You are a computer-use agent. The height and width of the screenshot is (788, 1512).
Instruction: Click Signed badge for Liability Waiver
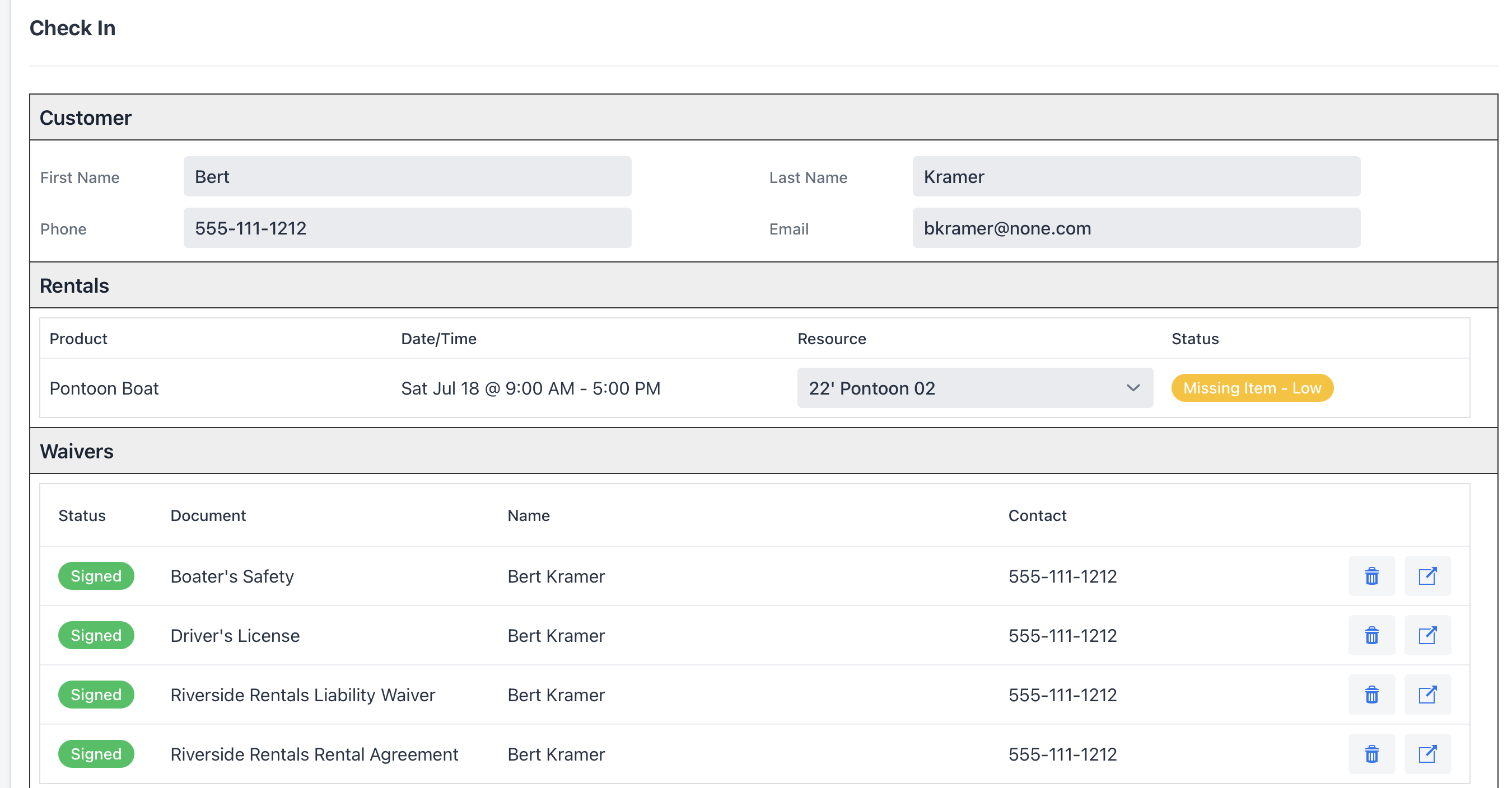pos(96,695)
